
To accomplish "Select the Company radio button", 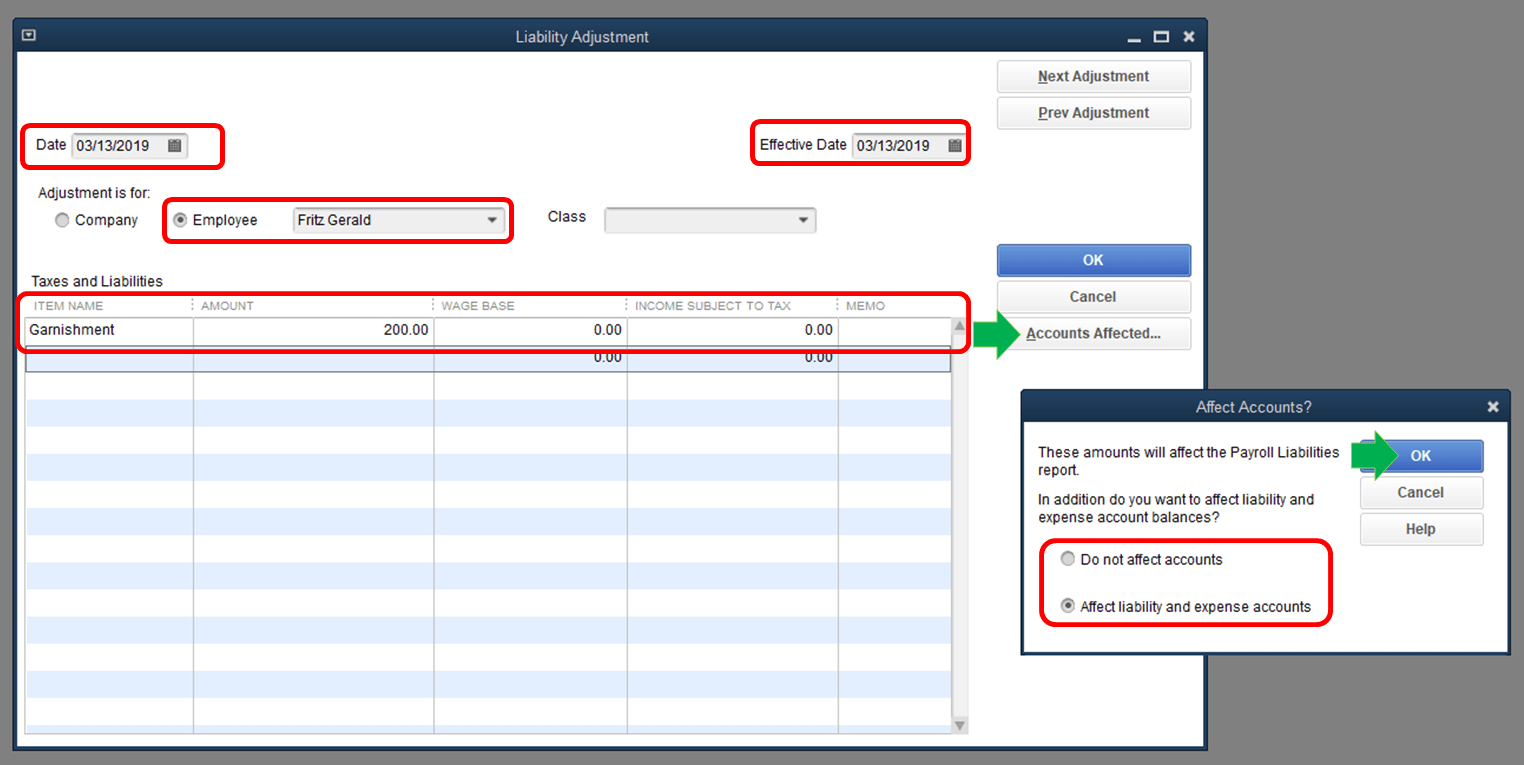I will click(x=63, y=220).
